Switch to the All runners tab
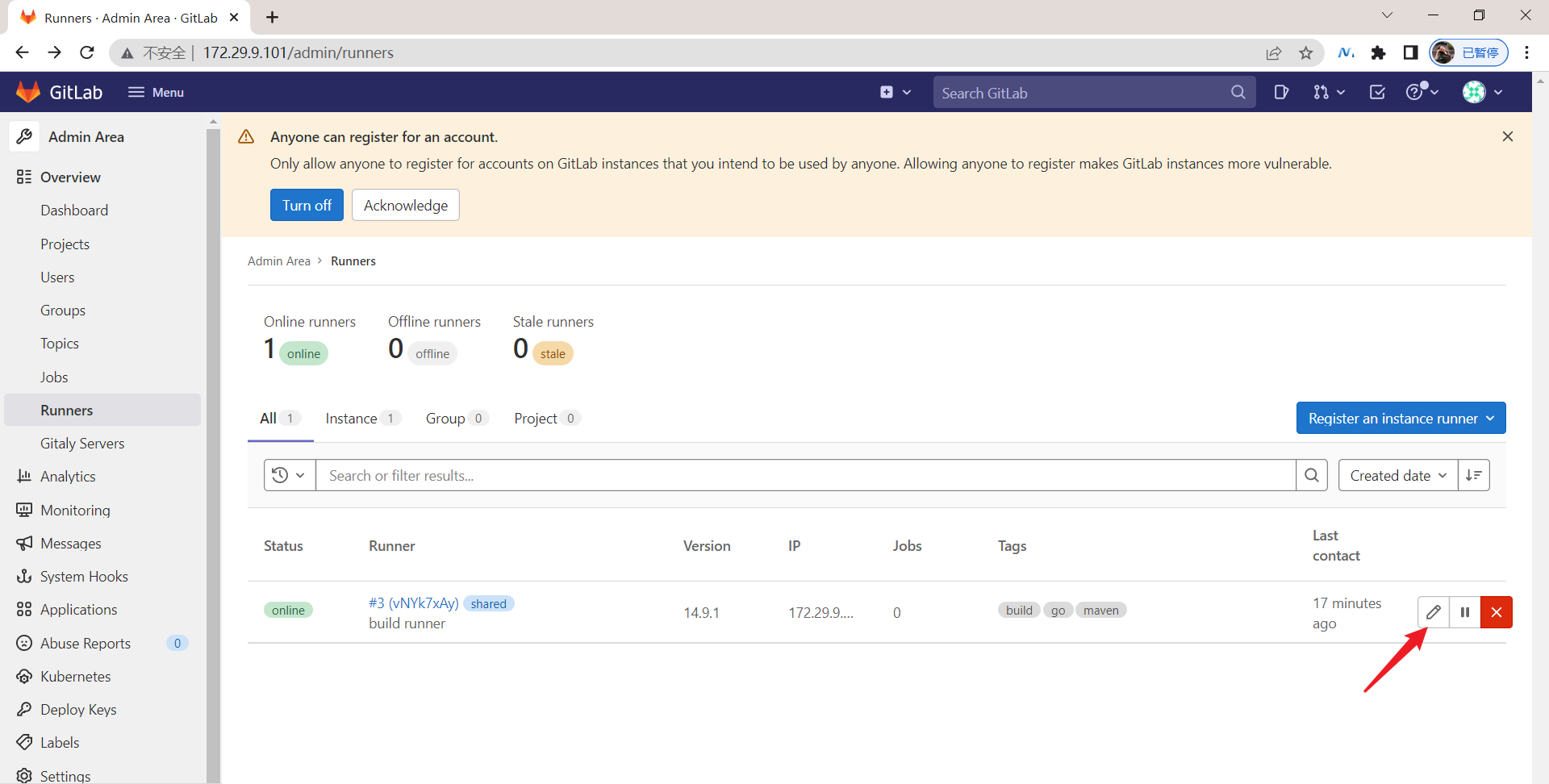 pyautogui.click(x=280, y=418)
